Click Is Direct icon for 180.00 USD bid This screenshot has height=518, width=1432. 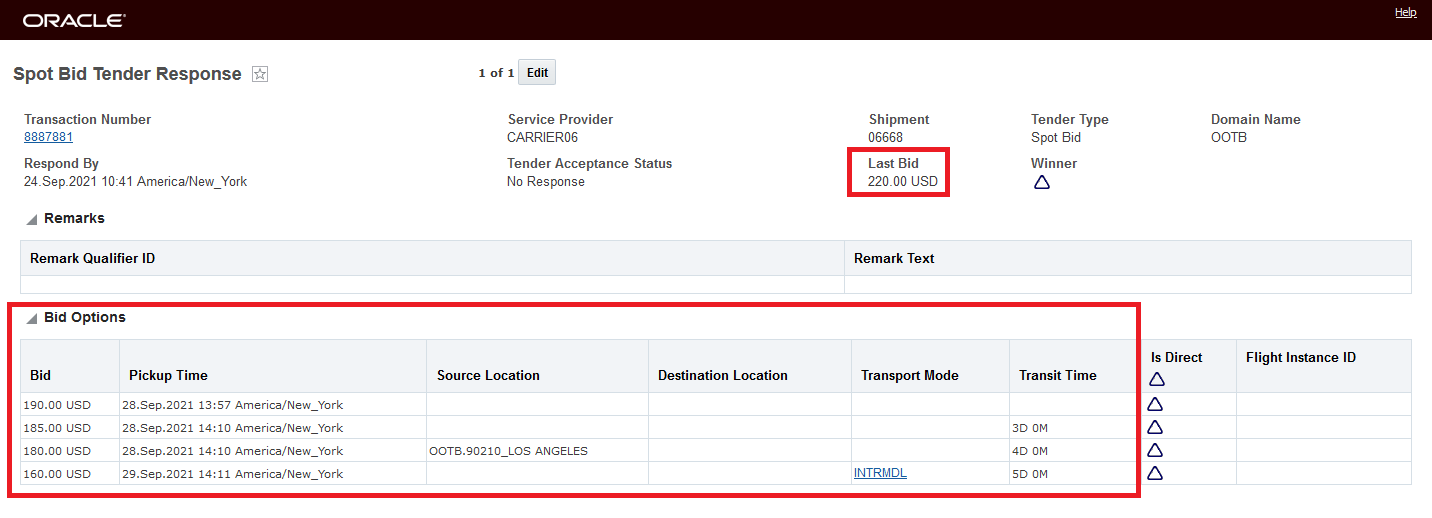coord(1155,450)
